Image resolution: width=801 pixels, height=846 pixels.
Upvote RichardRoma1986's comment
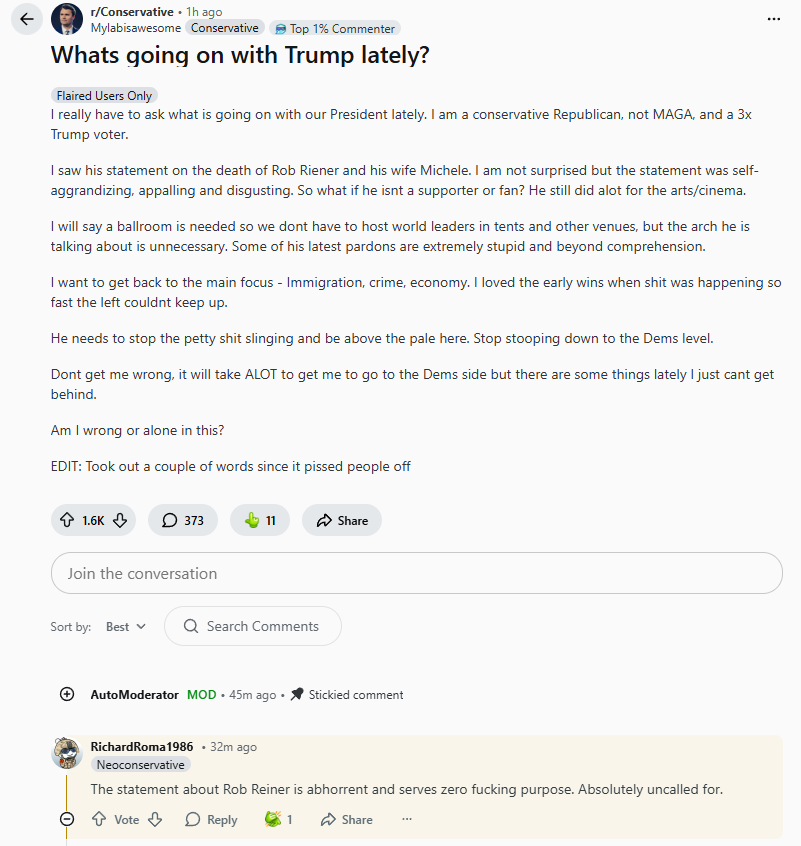click(x=99, y=819)
